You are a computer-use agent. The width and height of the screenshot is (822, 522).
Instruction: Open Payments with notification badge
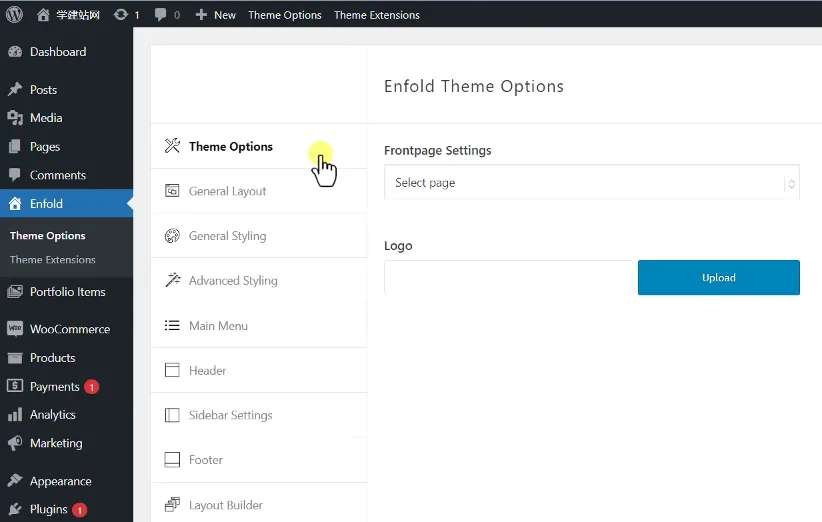[x=66, y=386]
